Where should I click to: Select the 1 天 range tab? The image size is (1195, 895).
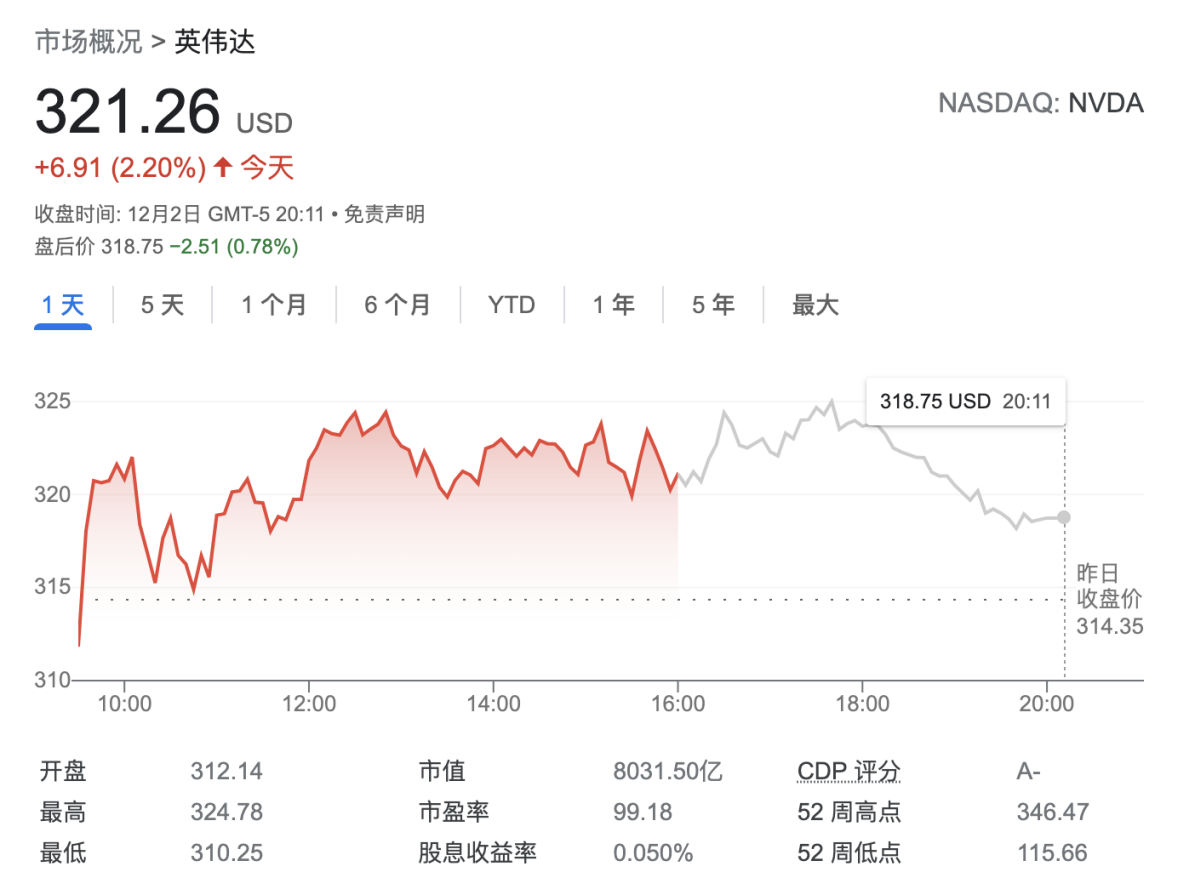pyautogui.click(x=62, y=305)
